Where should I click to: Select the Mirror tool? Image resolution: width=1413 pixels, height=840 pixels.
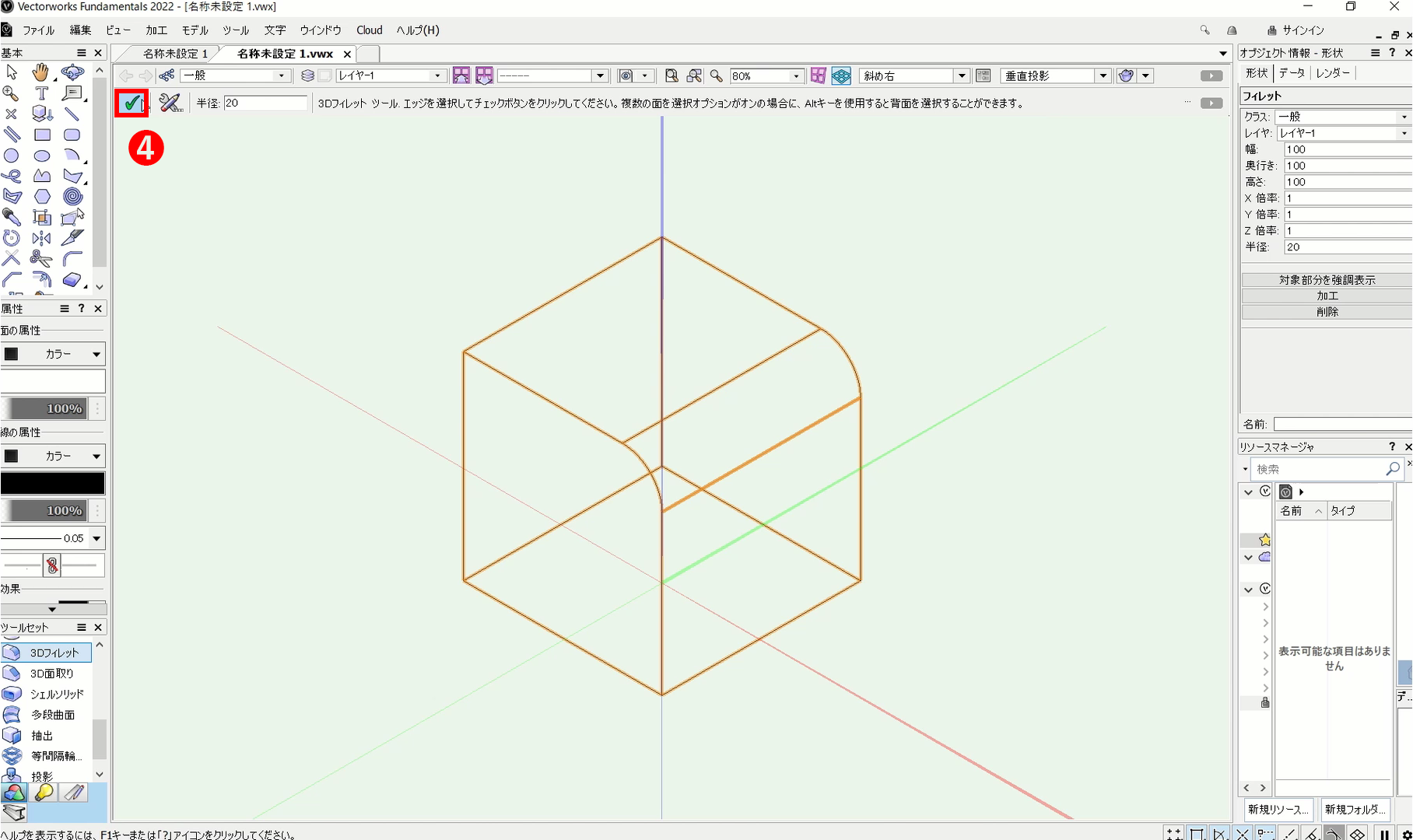coord(41,238)
